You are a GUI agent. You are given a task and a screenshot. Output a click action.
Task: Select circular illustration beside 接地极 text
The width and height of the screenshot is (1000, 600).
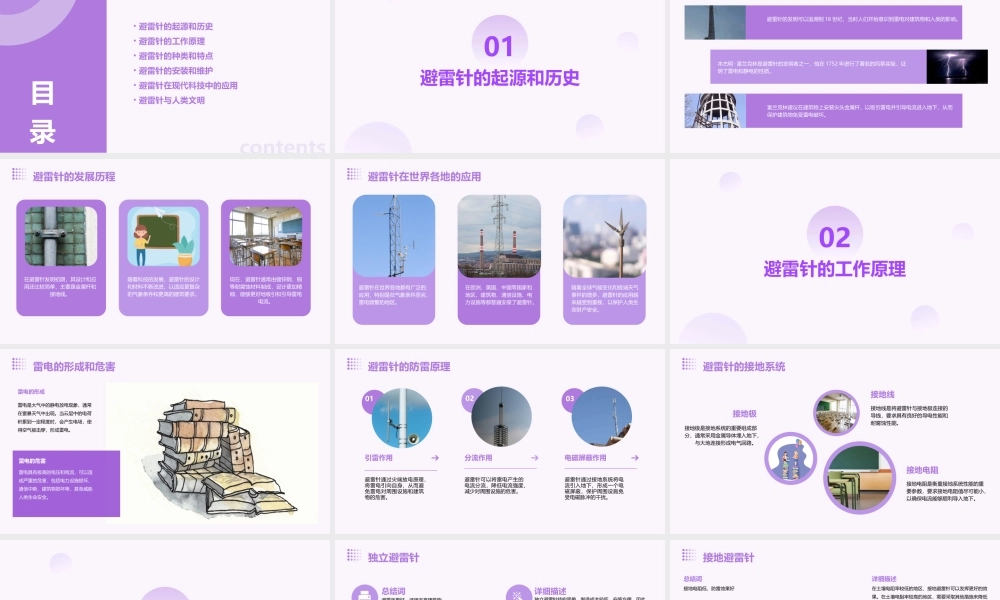[791, 458]
